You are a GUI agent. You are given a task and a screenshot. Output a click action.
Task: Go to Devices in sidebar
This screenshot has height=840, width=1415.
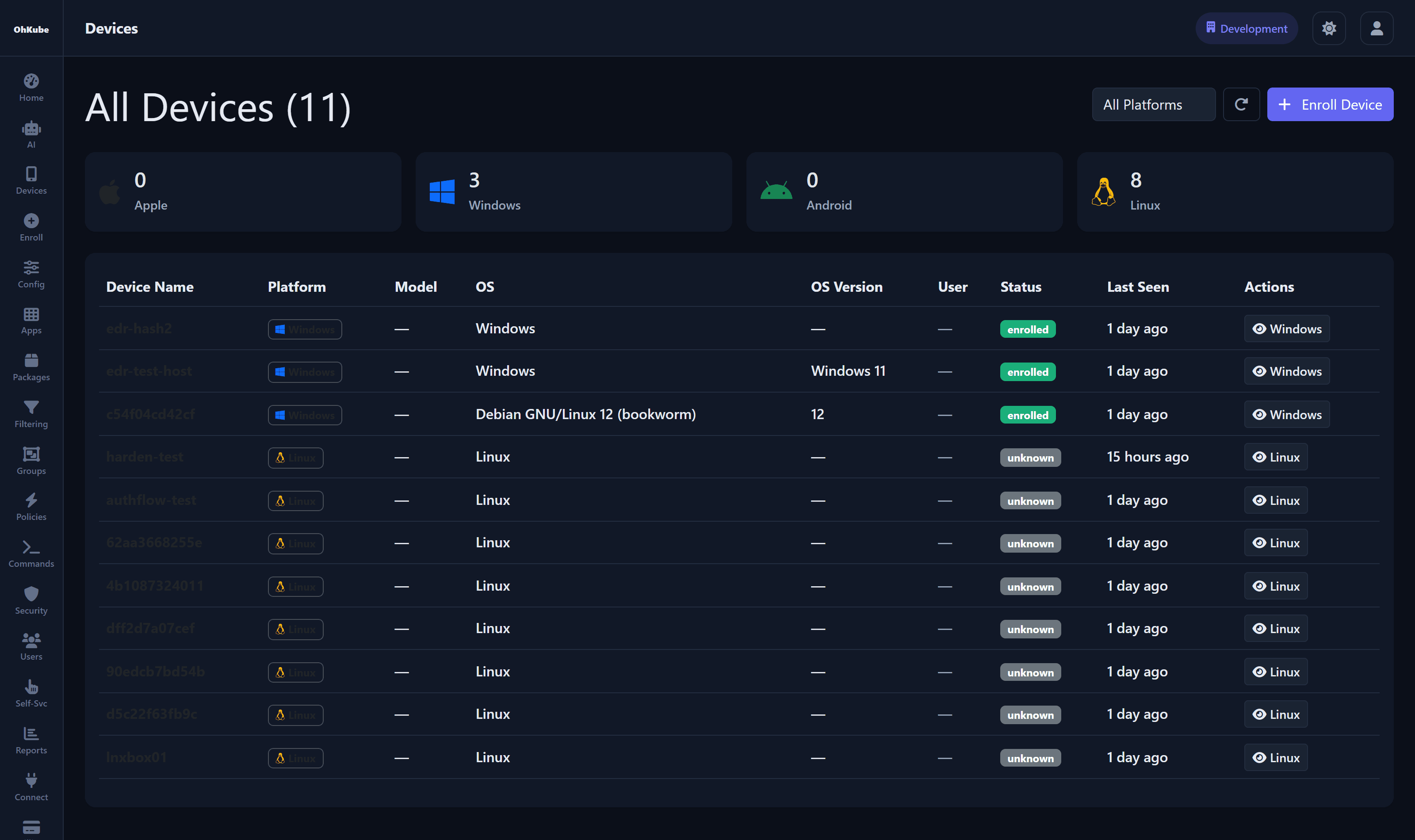click(31, 181)
